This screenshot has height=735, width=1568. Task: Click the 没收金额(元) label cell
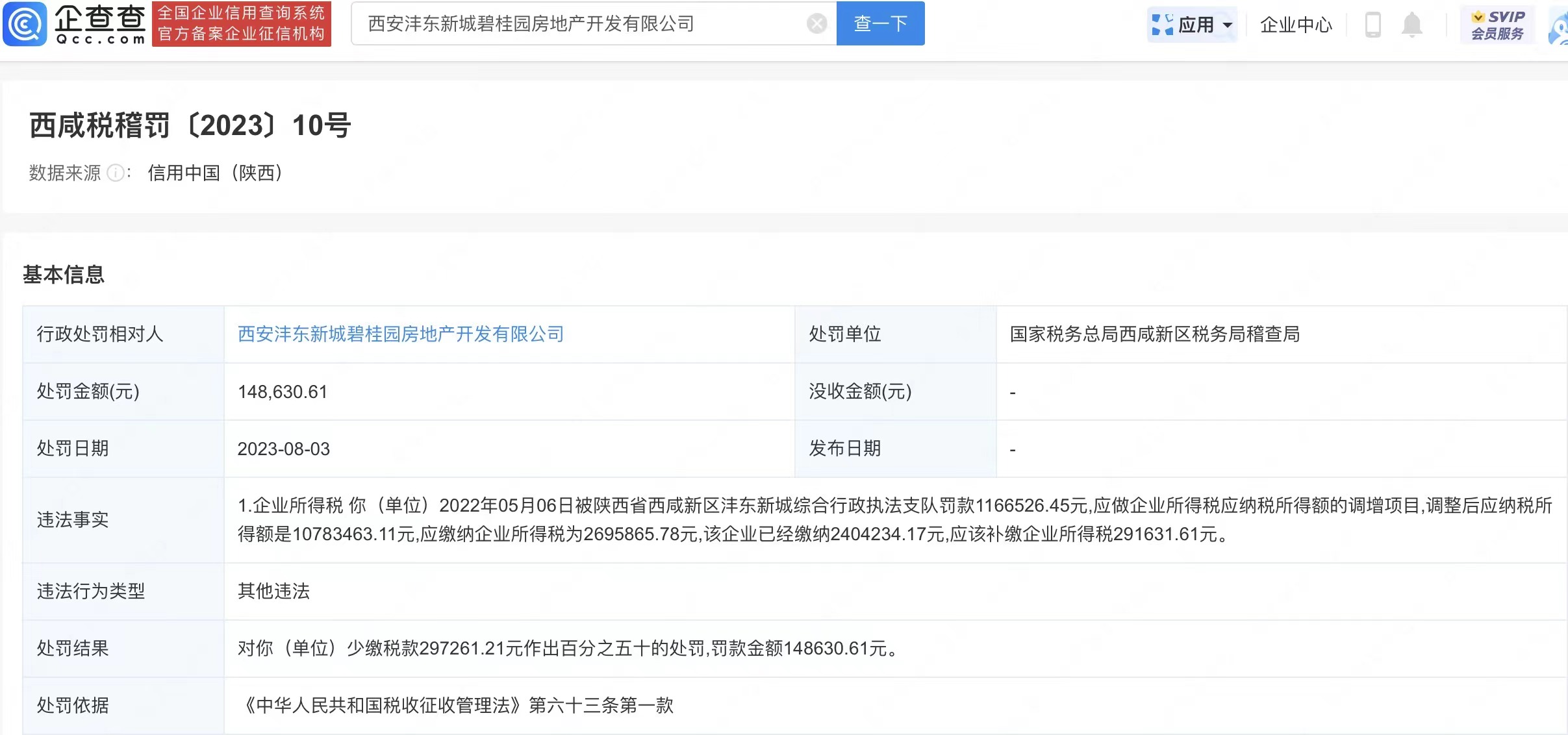896,392
